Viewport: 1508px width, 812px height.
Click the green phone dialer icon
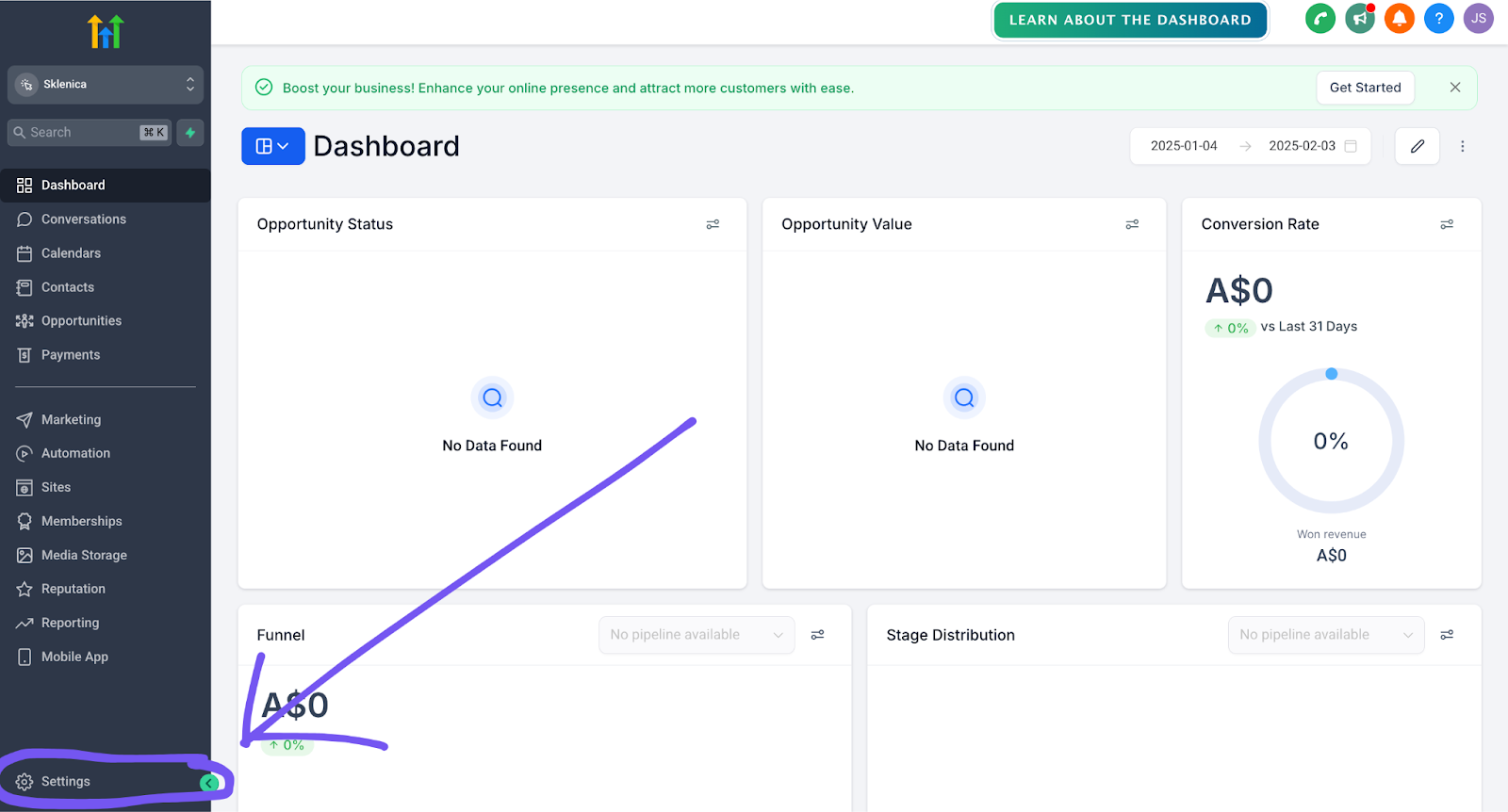point(1320,19)
